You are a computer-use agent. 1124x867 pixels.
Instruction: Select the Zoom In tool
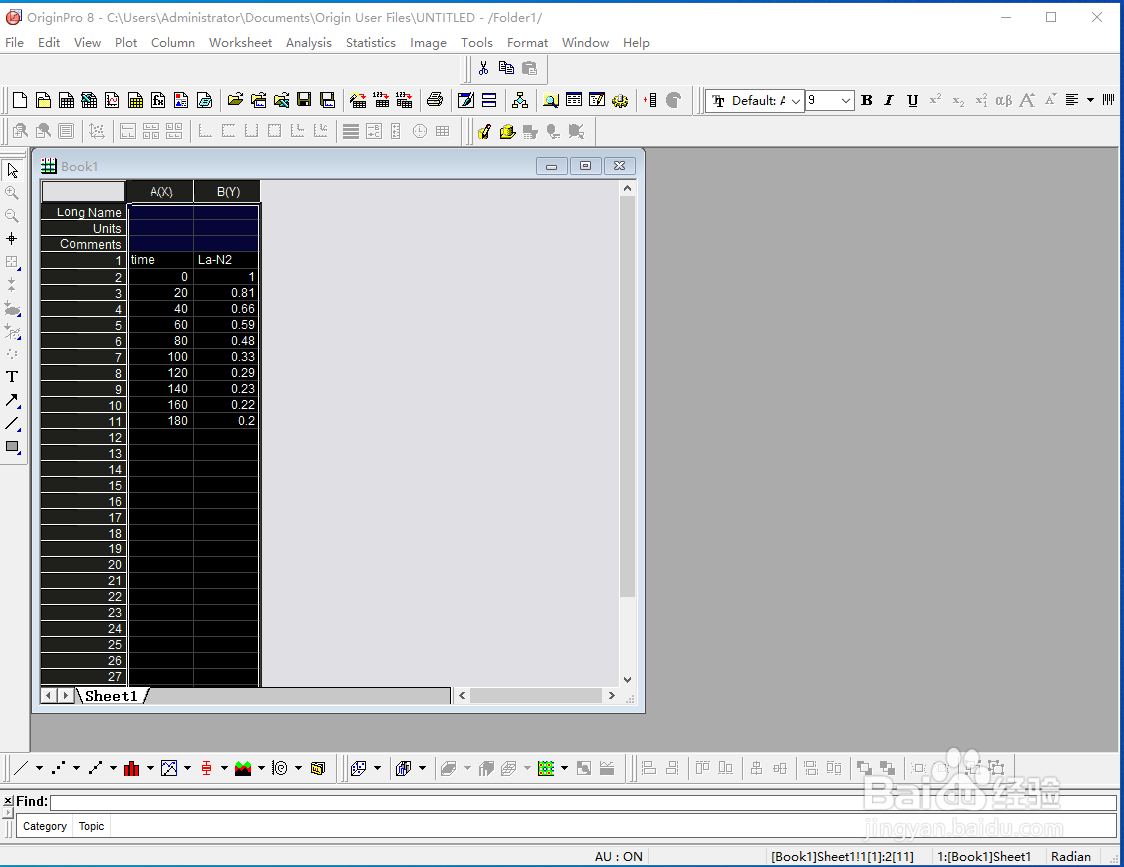pyautogui.click(x=12, y=193)
